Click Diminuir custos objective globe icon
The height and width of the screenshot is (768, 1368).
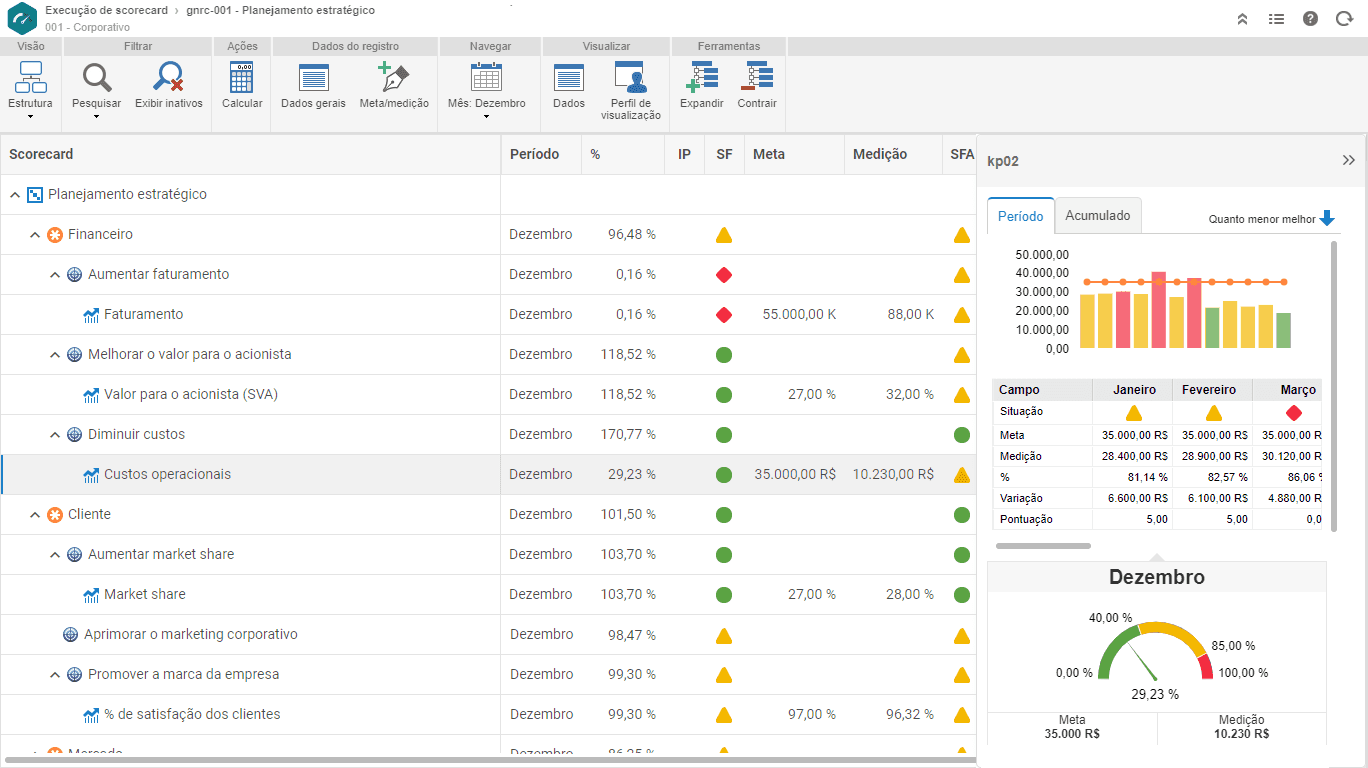(x=74, y=435)
